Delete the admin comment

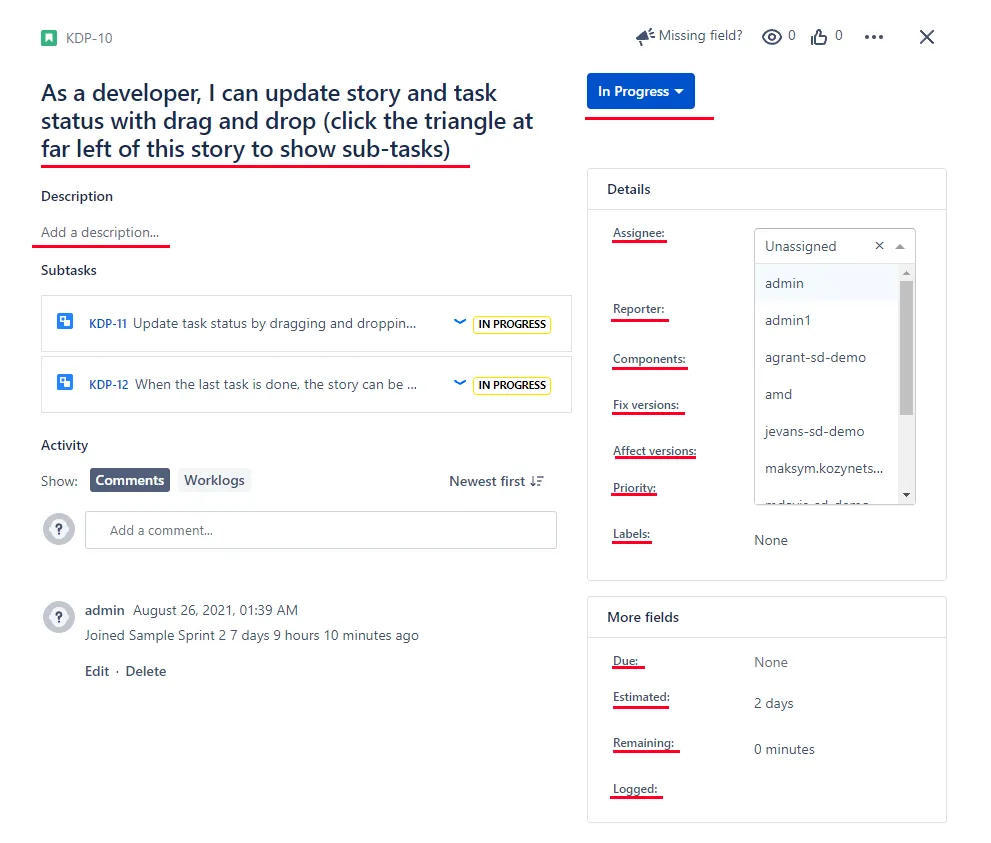pos(146,671)
